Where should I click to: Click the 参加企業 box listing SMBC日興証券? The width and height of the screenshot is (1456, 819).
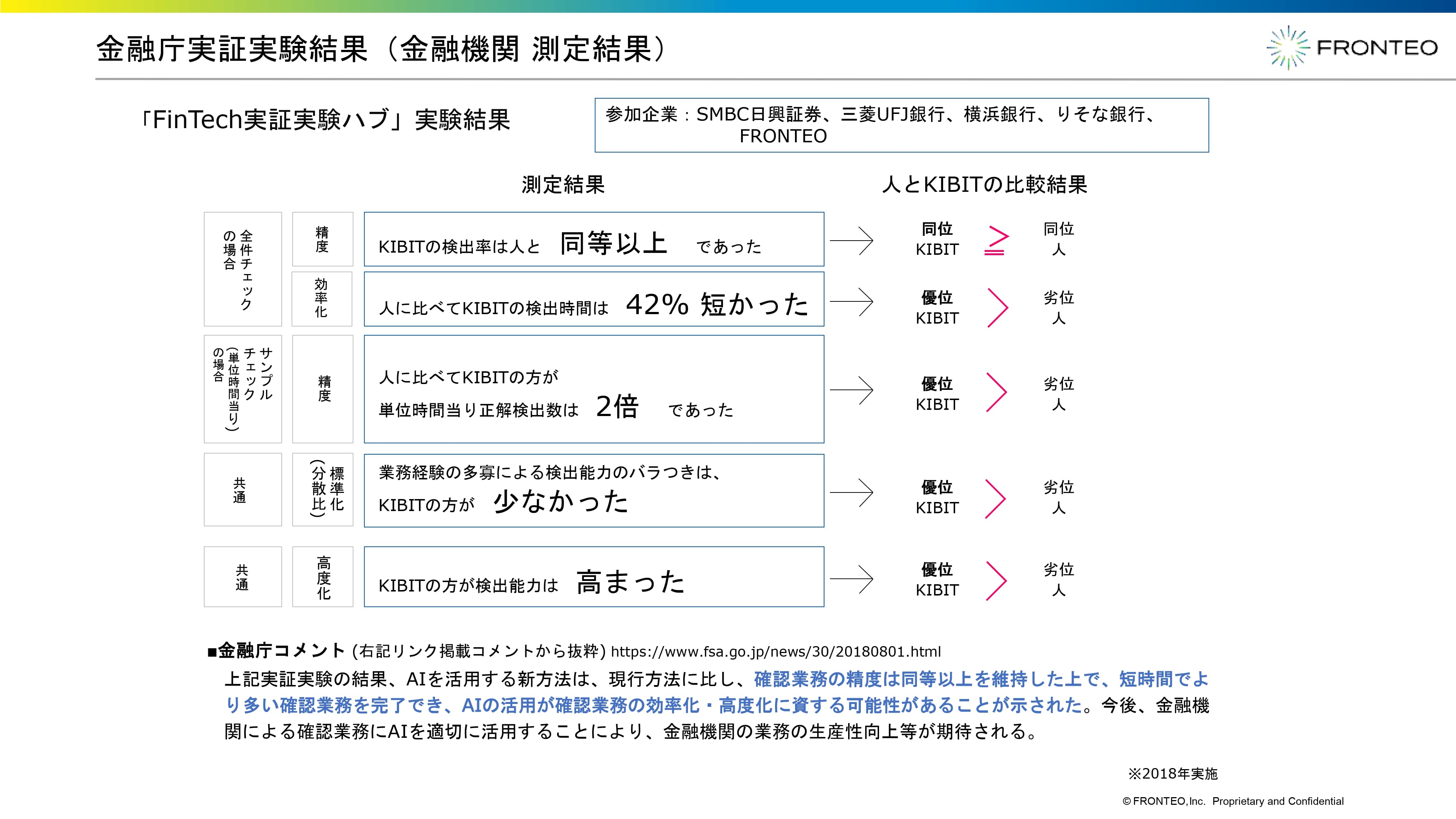pos(902,125)
